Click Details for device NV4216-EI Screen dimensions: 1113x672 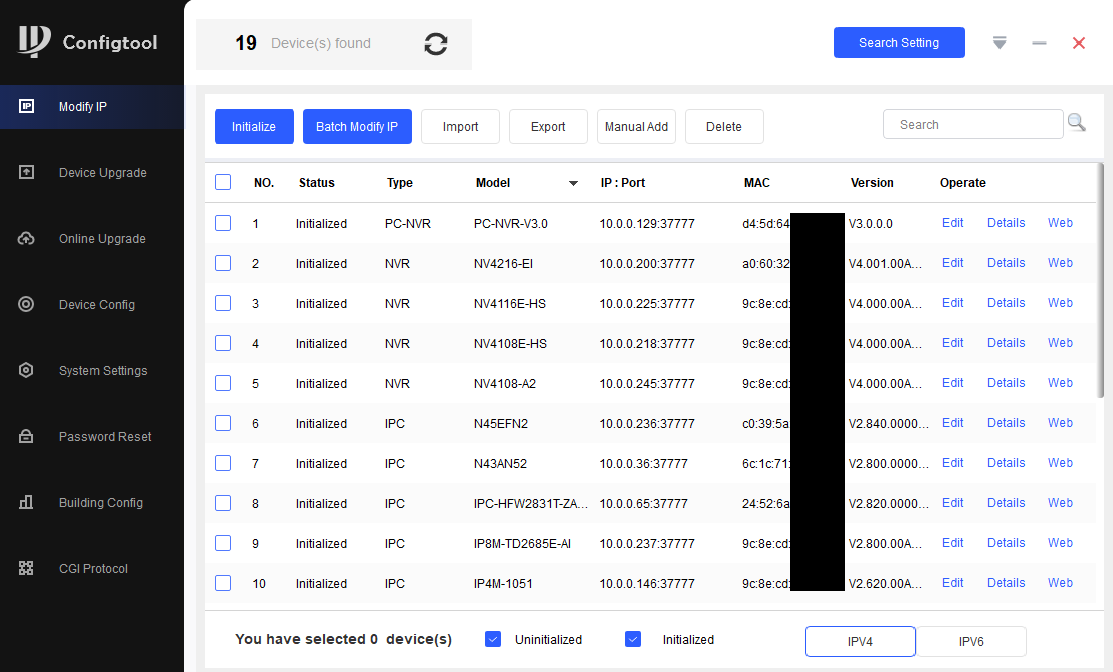point(1006,263)
